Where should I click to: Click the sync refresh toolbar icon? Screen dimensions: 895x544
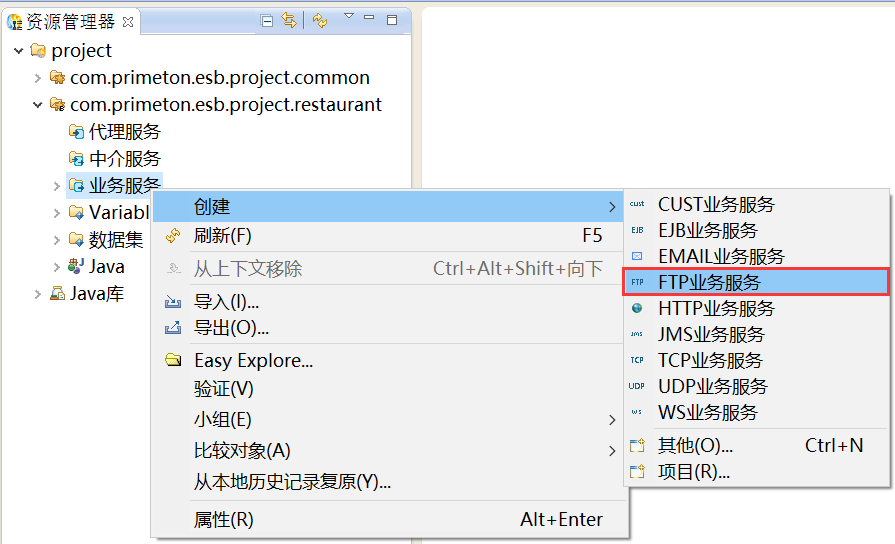(320, 20)
